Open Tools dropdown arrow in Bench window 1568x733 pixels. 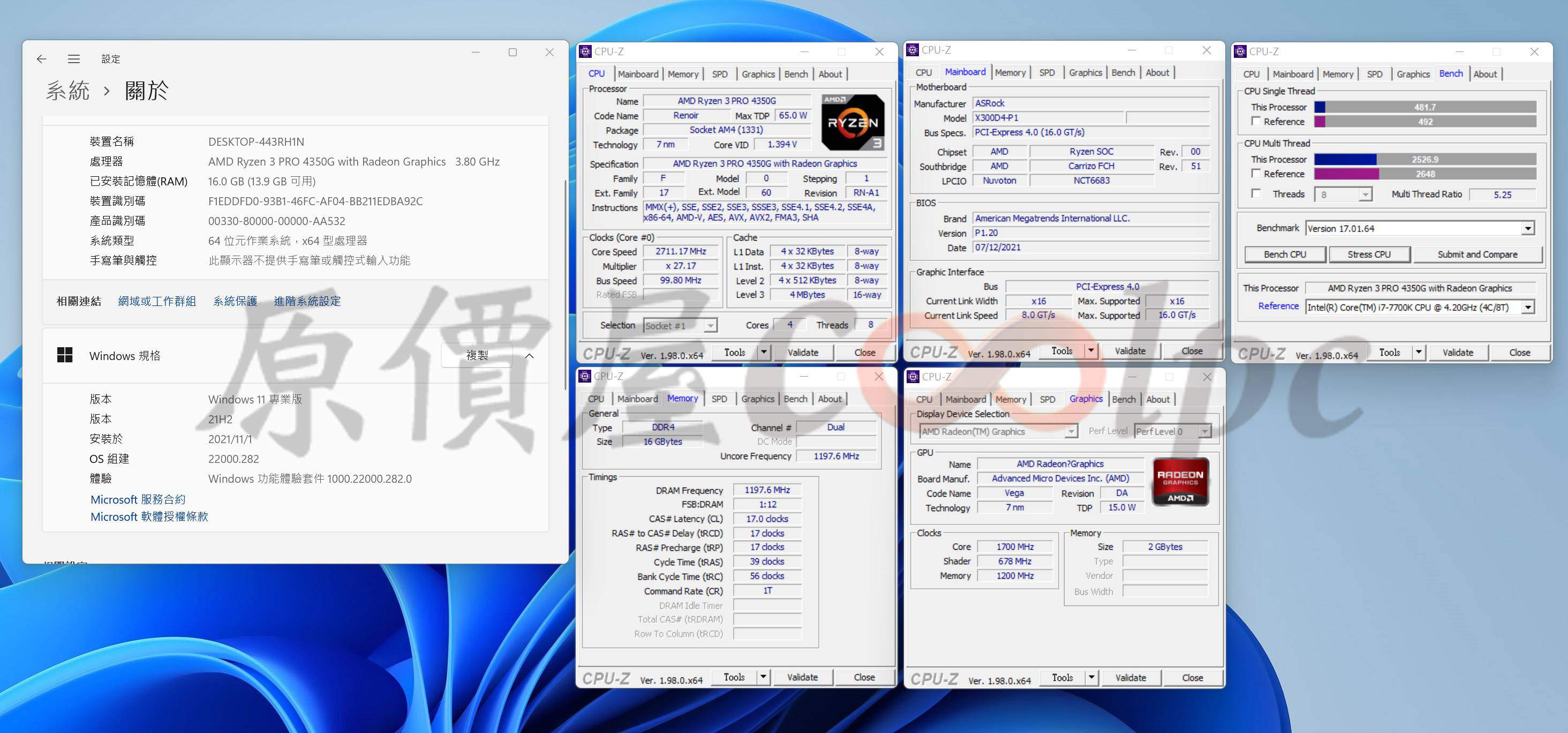click(x=1418, y=352)
